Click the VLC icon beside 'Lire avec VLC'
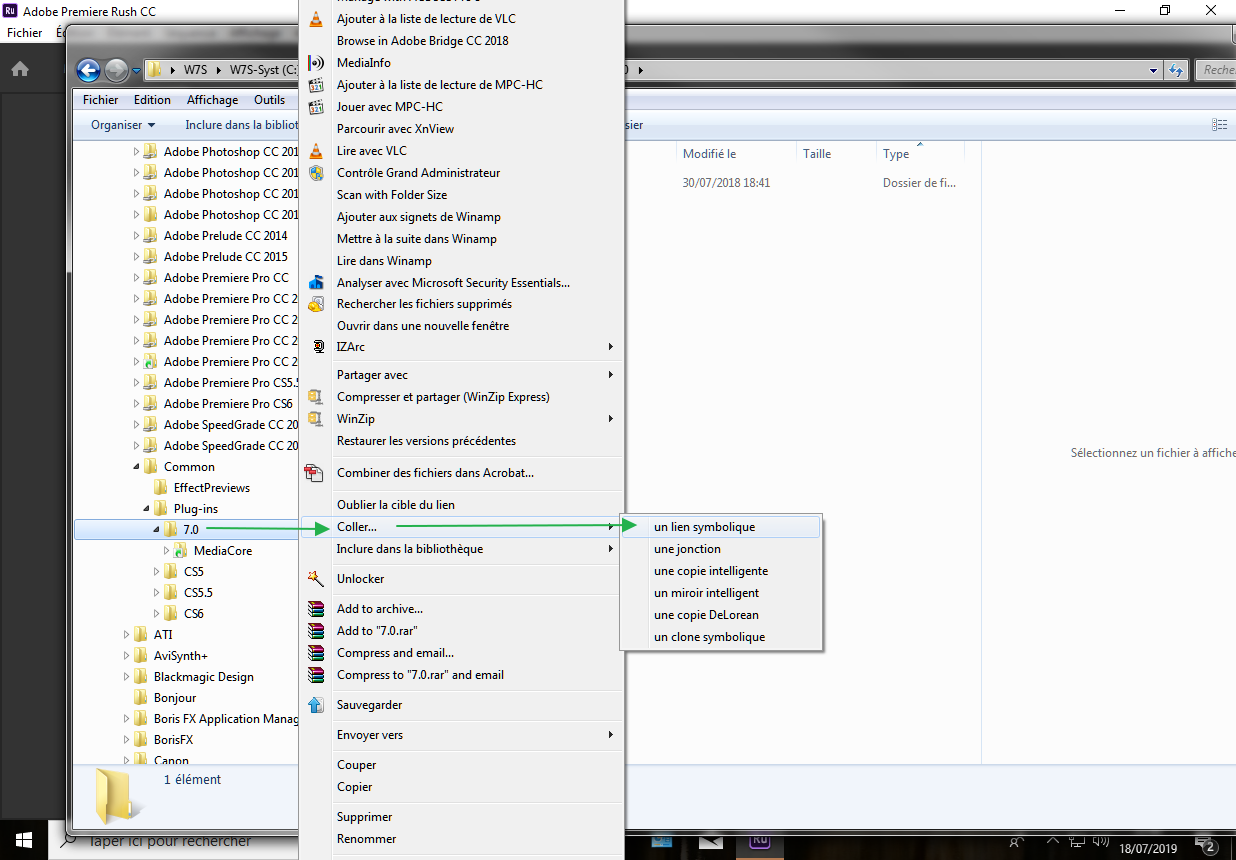The width and height of the screenshot is (1236, 860). click(x=316, y=151)
